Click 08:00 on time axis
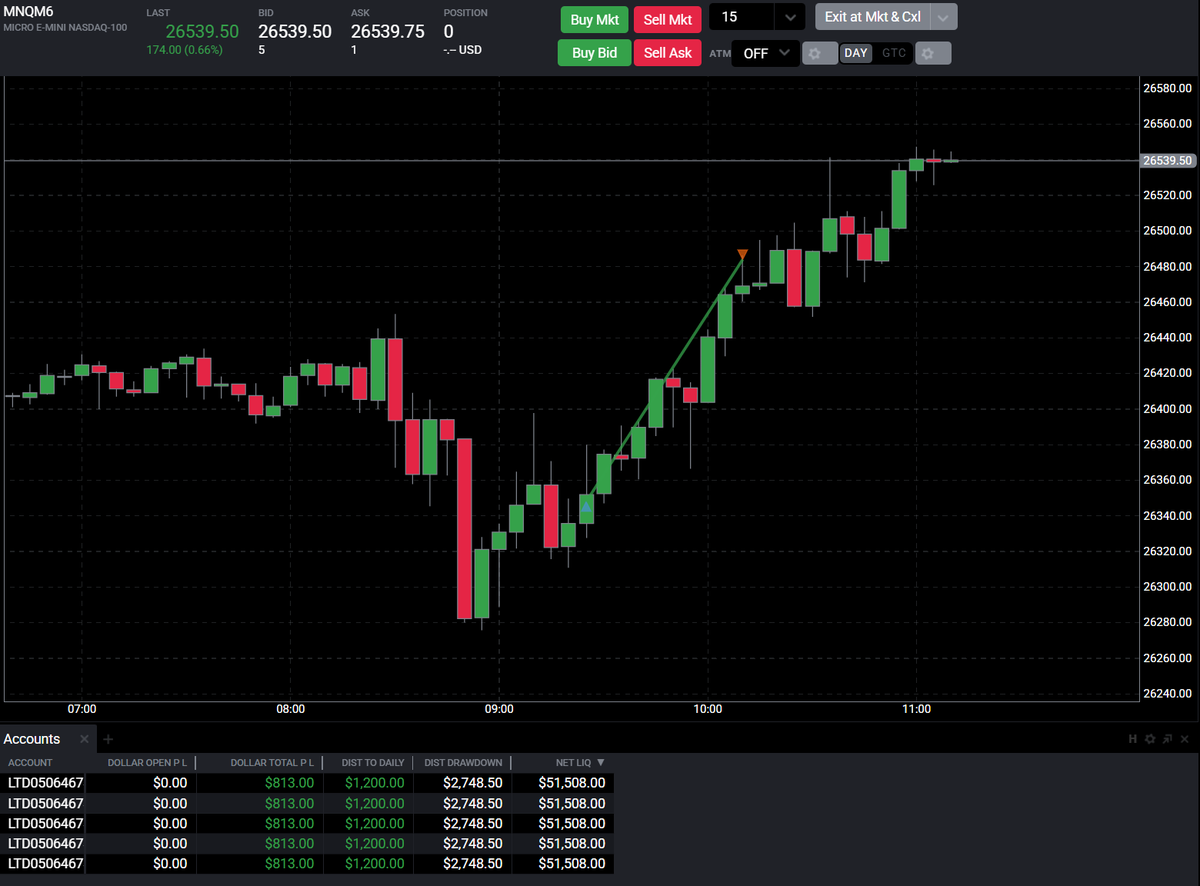The image size is (1200, 886). [x=291, y=709]
